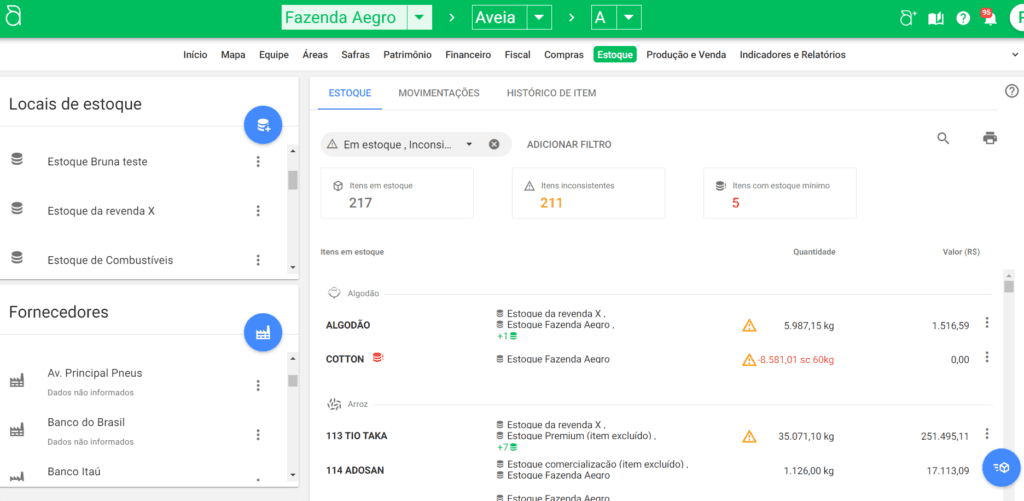The height and width of the screenshot is (501, 1024).
Task: Click the red minimum stock icon beside COTTON
Action: [377, 357]
